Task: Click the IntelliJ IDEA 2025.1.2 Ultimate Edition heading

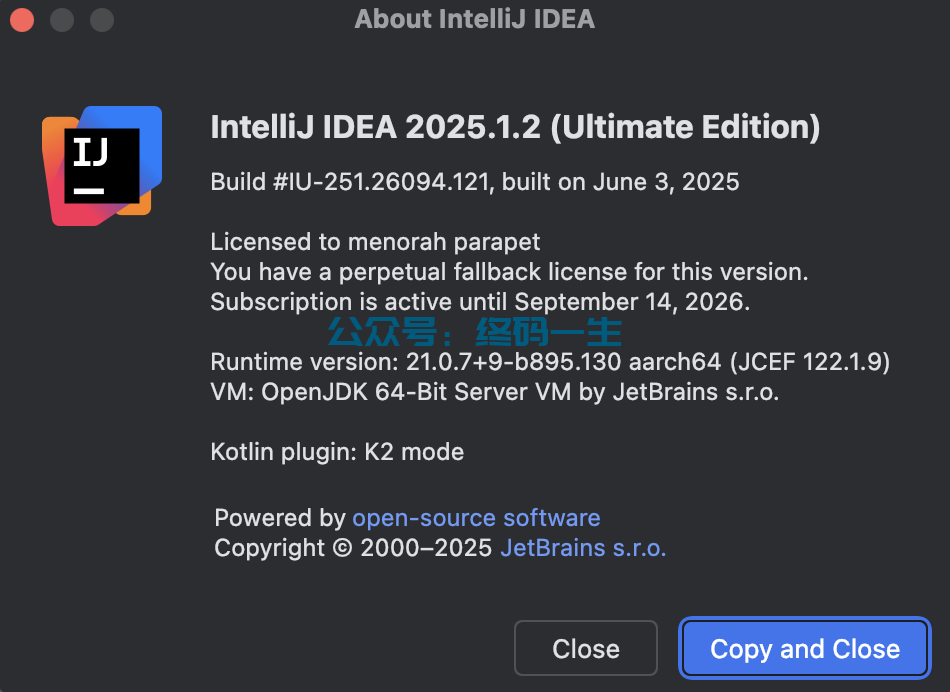Action: click(x=515, y=128)
